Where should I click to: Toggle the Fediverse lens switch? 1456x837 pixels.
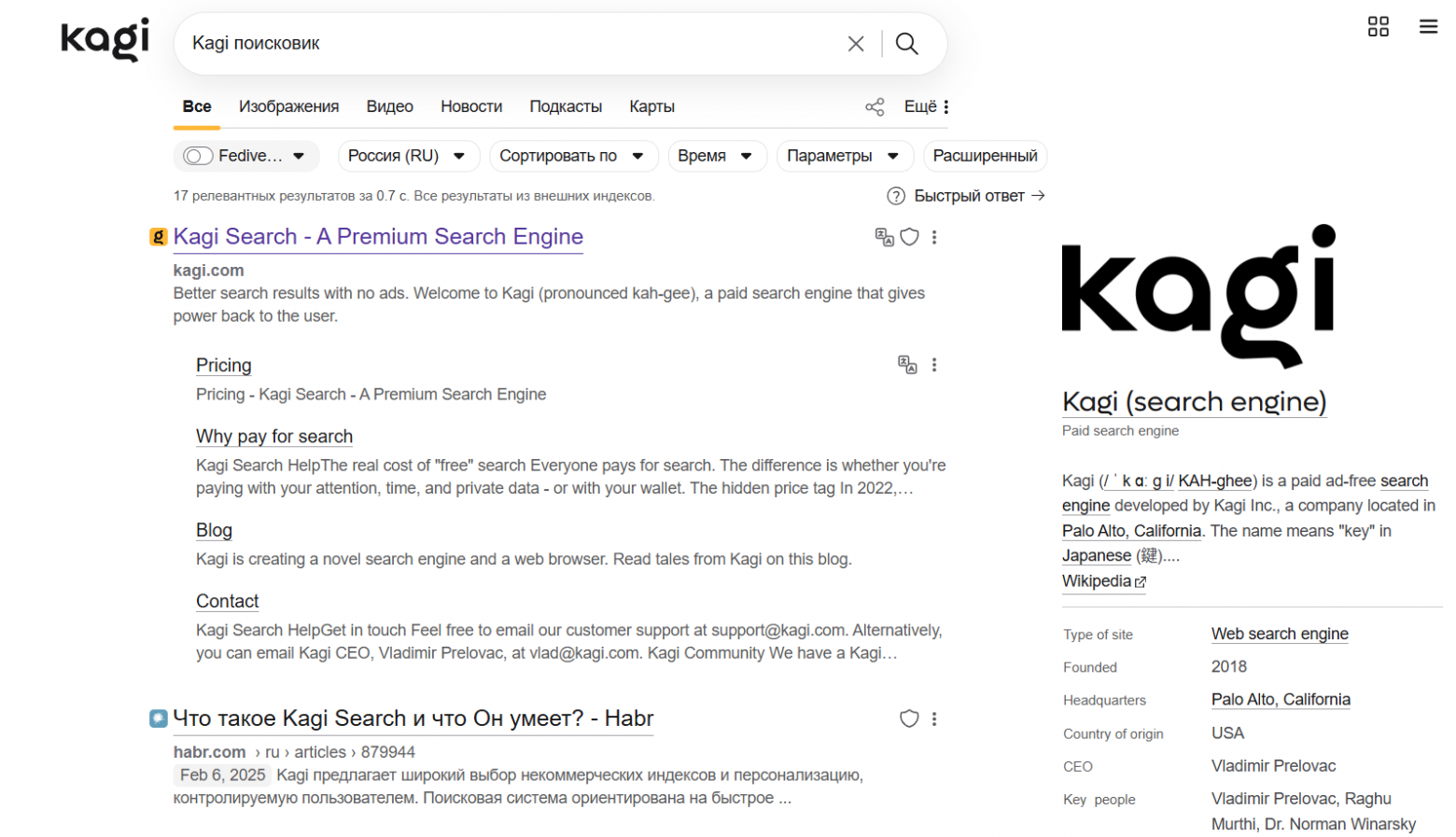coord(198,156)
